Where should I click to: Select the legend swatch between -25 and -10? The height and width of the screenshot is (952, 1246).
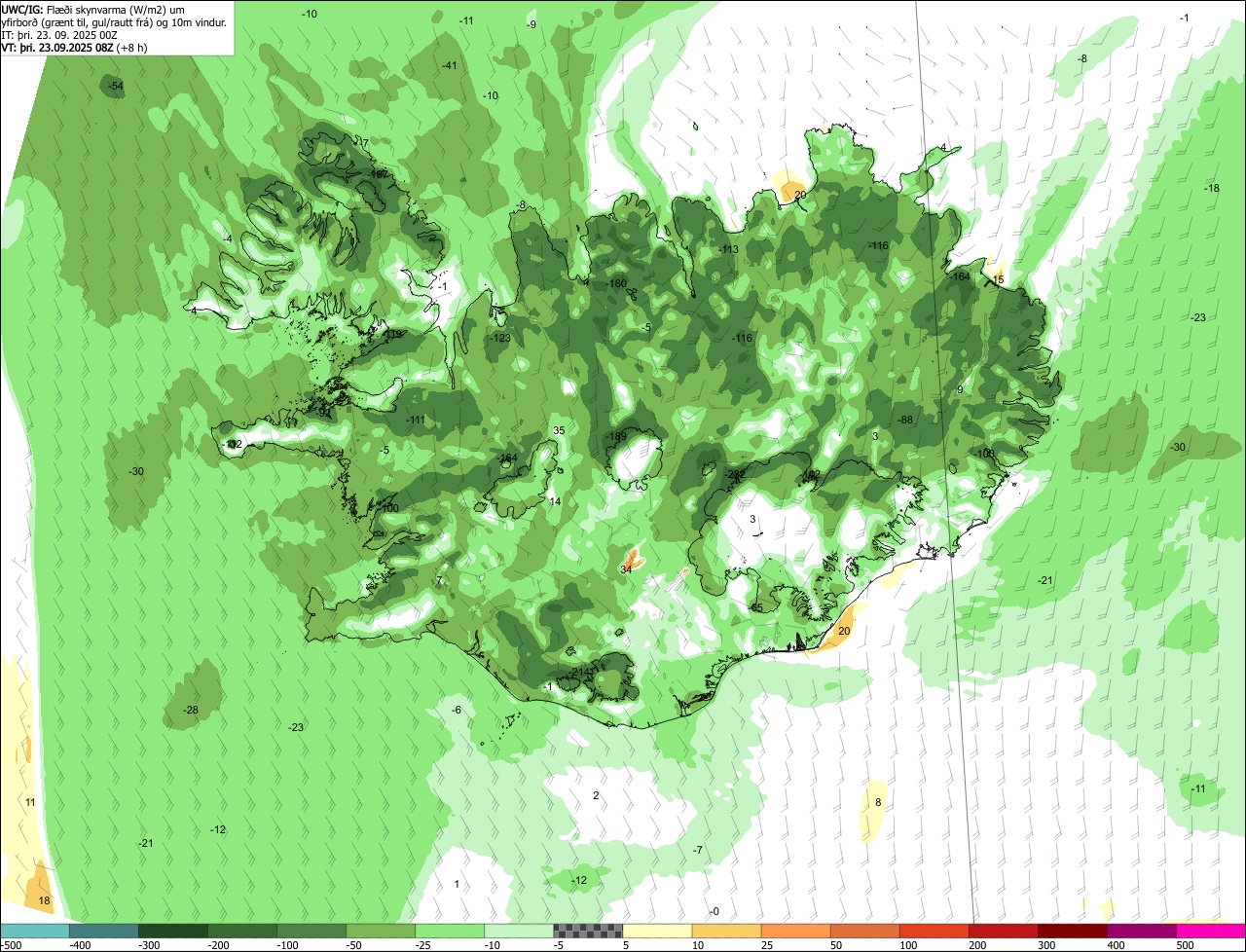pos(450,931)
